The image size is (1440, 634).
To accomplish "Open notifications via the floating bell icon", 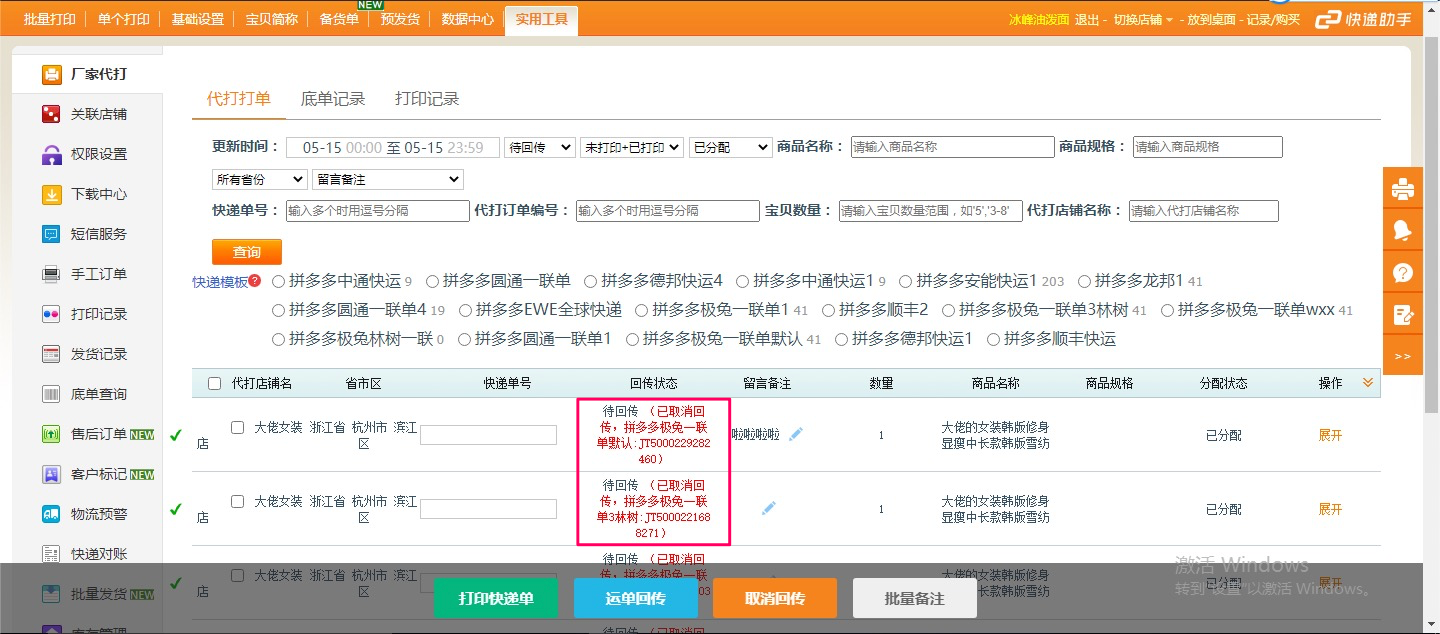I will point(1403,230).
